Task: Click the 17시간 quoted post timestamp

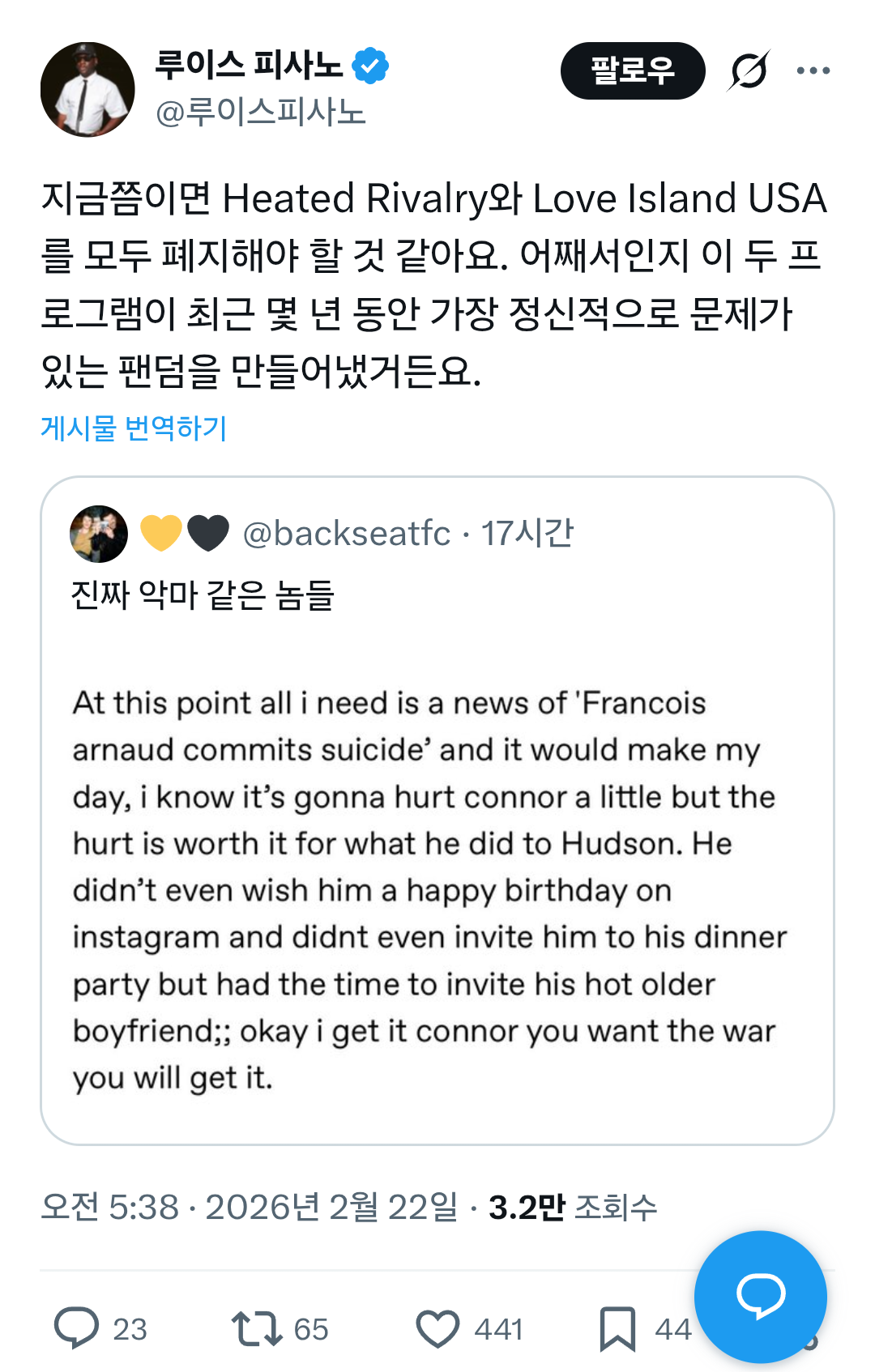Action: 527,534
